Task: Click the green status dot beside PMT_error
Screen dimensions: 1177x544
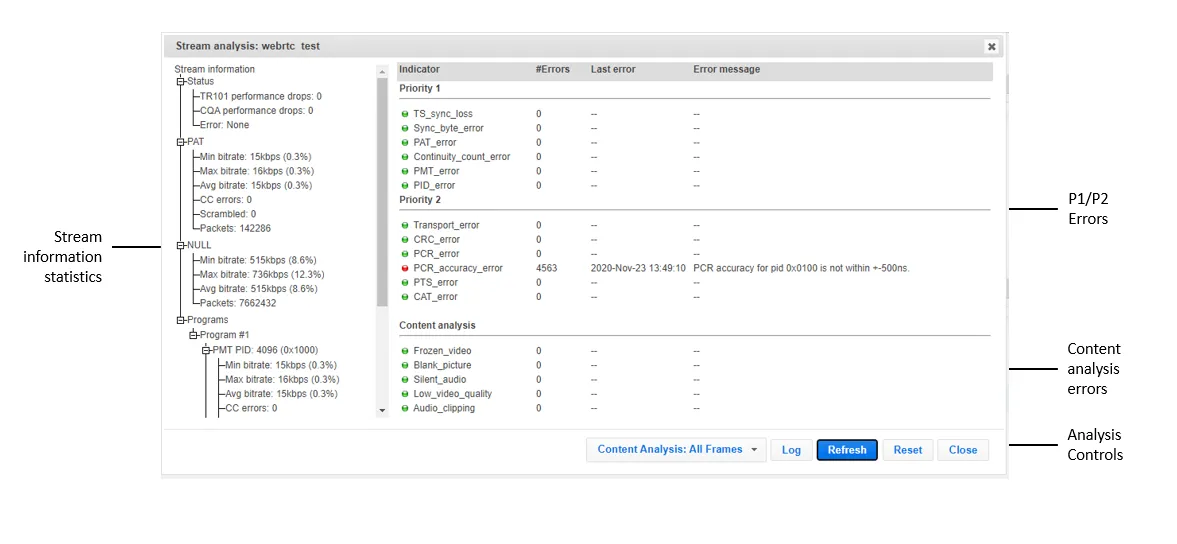Action: click(x=405, y=171)
